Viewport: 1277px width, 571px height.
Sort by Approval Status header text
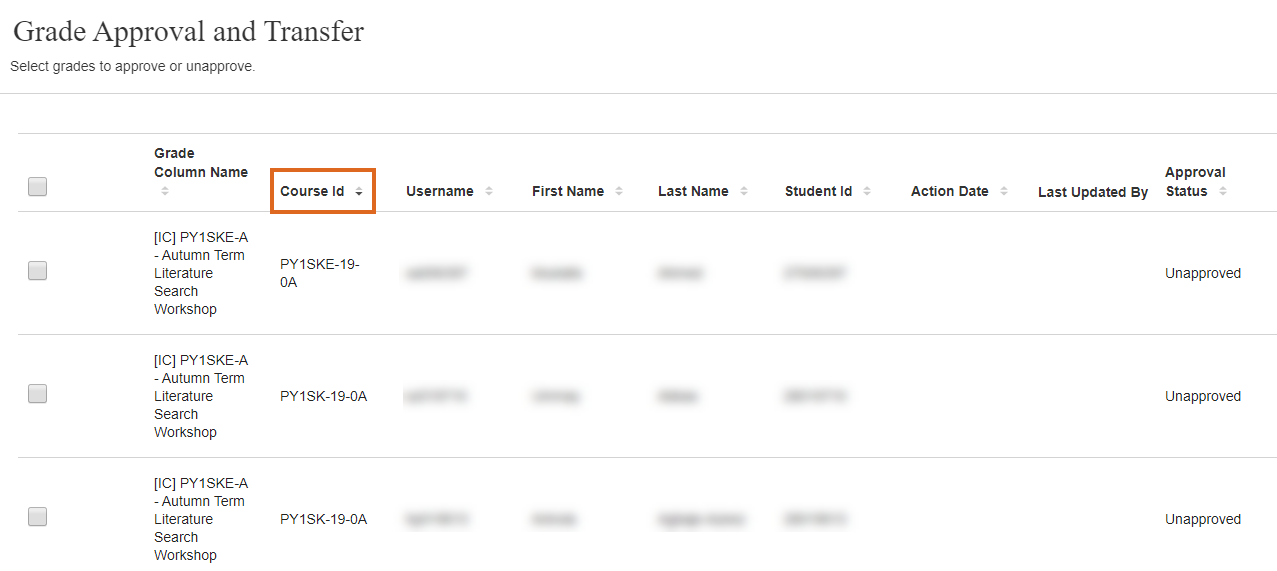(1194, 181)
